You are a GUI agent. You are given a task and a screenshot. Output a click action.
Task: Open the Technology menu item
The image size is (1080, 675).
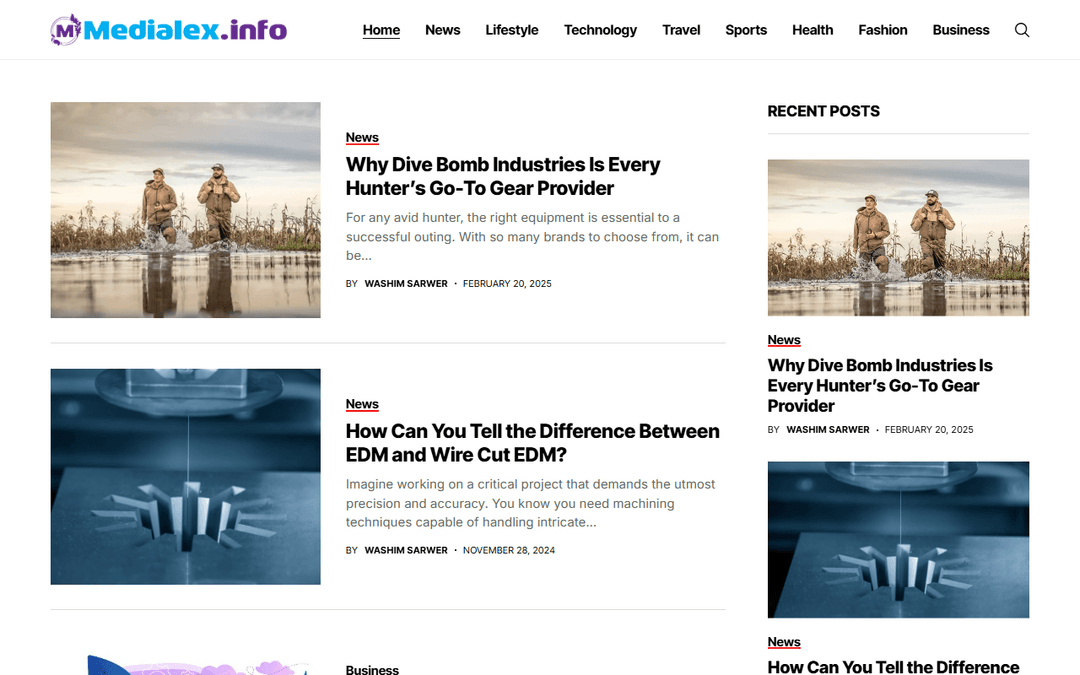tap(600, 30)
